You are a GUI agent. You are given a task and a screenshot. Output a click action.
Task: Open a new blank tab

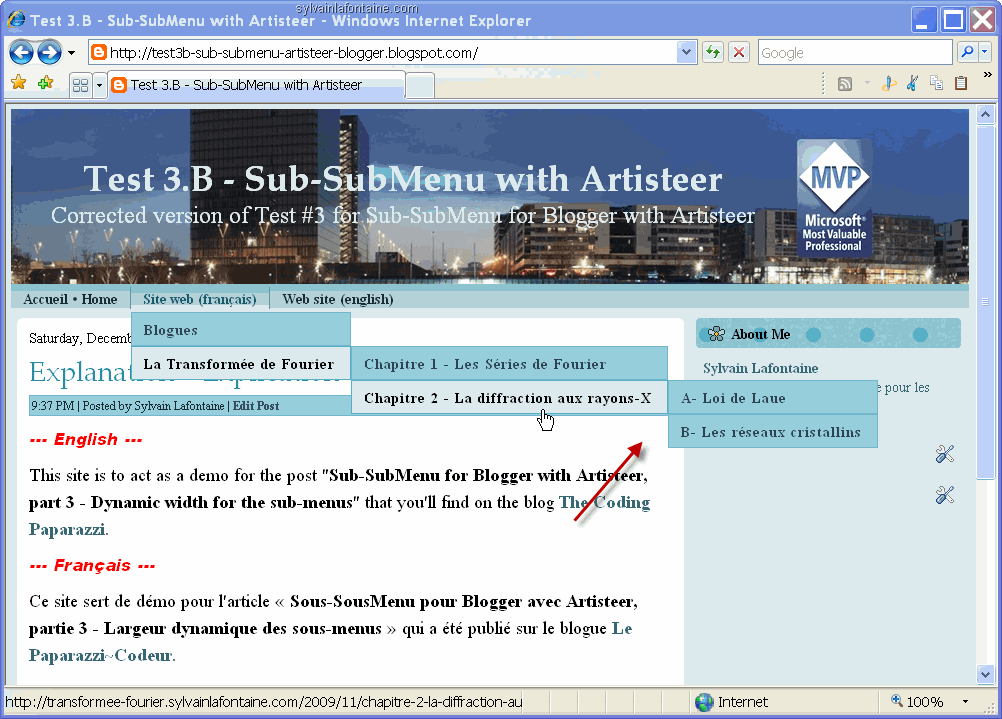tap(420, 86)
